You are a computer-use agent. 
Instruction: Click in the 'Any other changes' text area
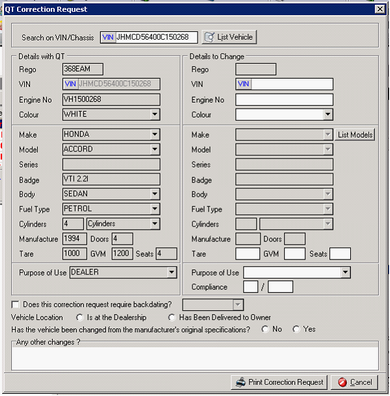click(x=195, y=358)
